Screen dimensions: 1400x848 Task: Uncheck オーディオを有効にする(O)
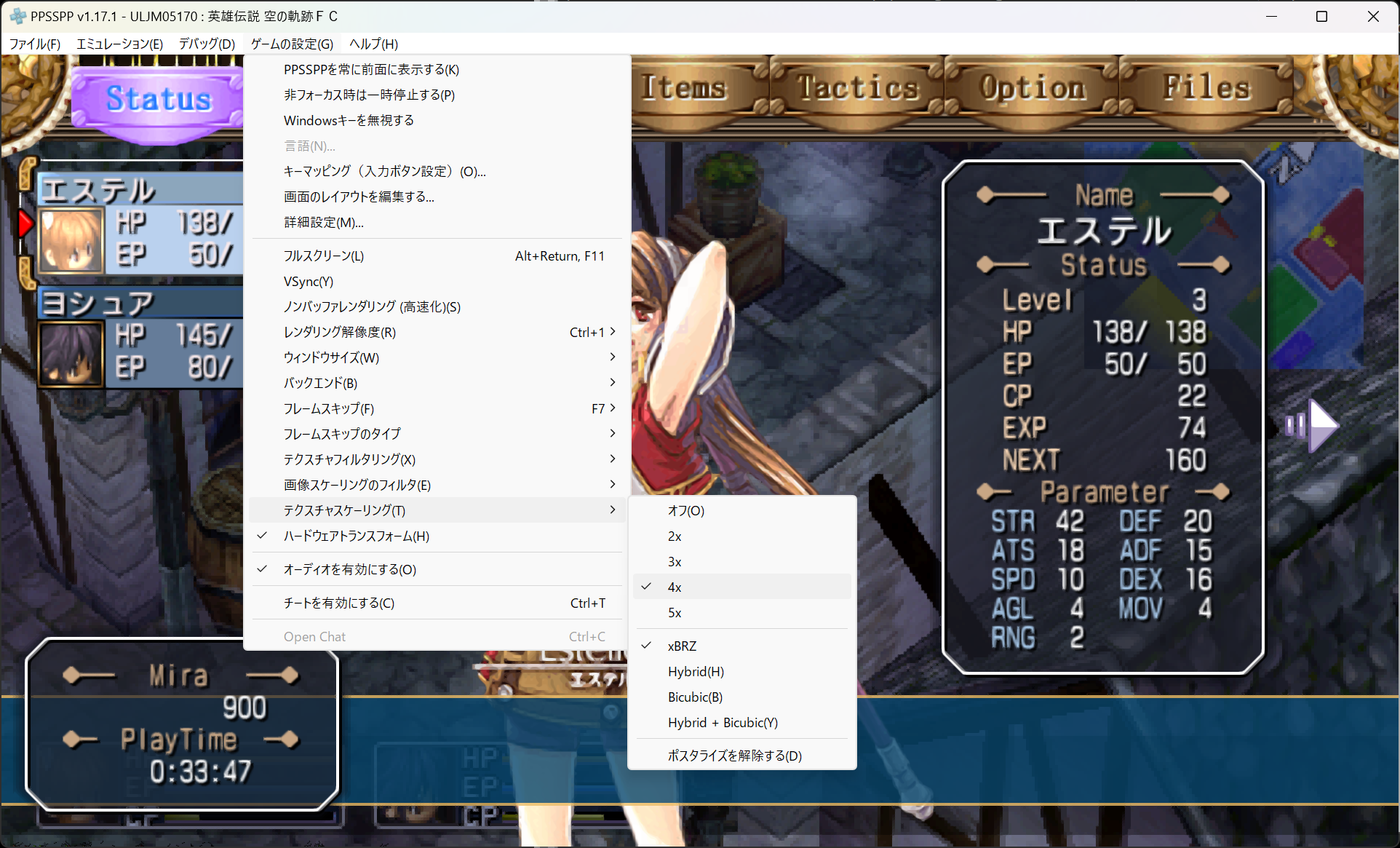click(x=437, y=570)
